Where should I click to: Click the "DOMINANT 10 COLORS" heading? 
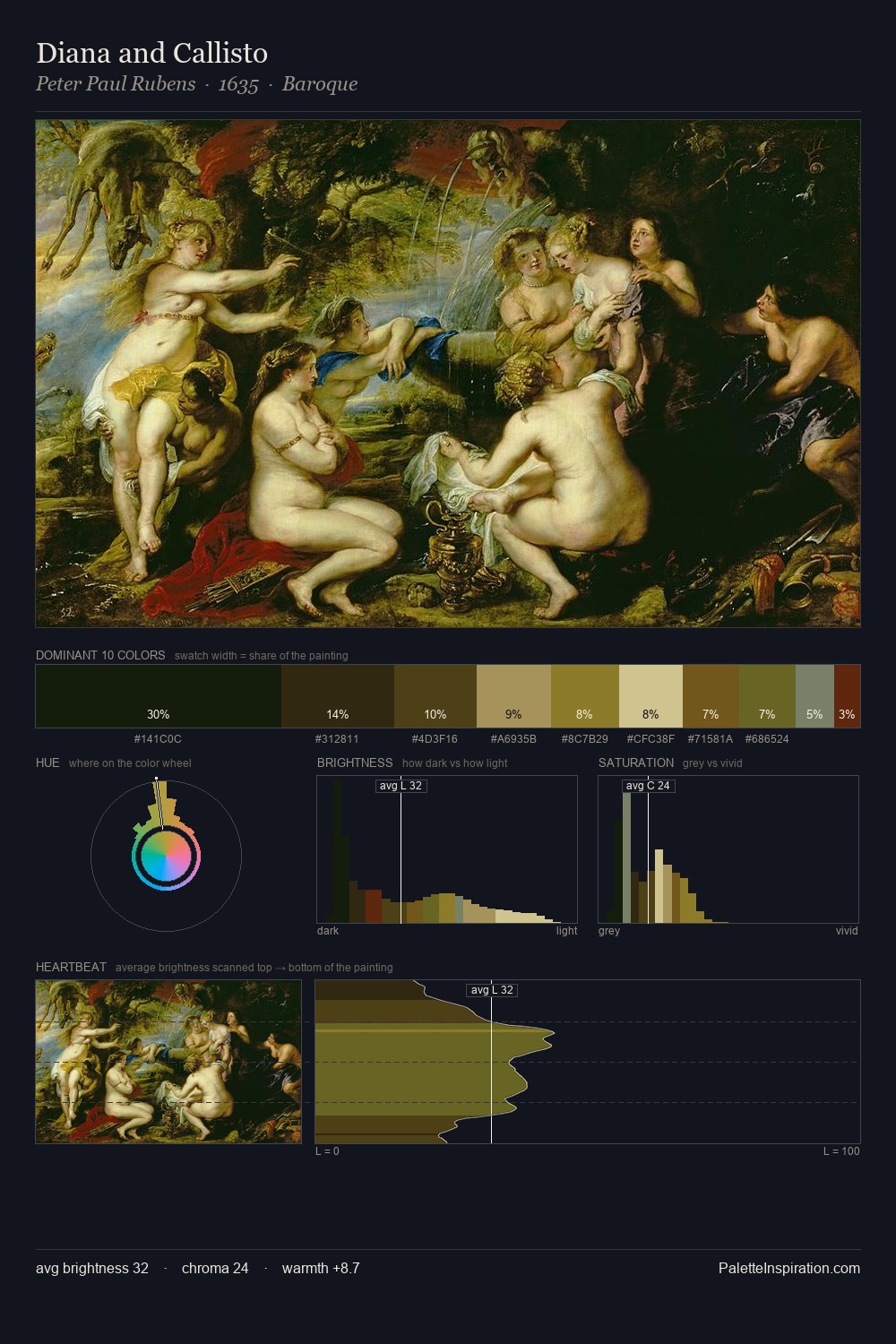(x=100, y=655)
